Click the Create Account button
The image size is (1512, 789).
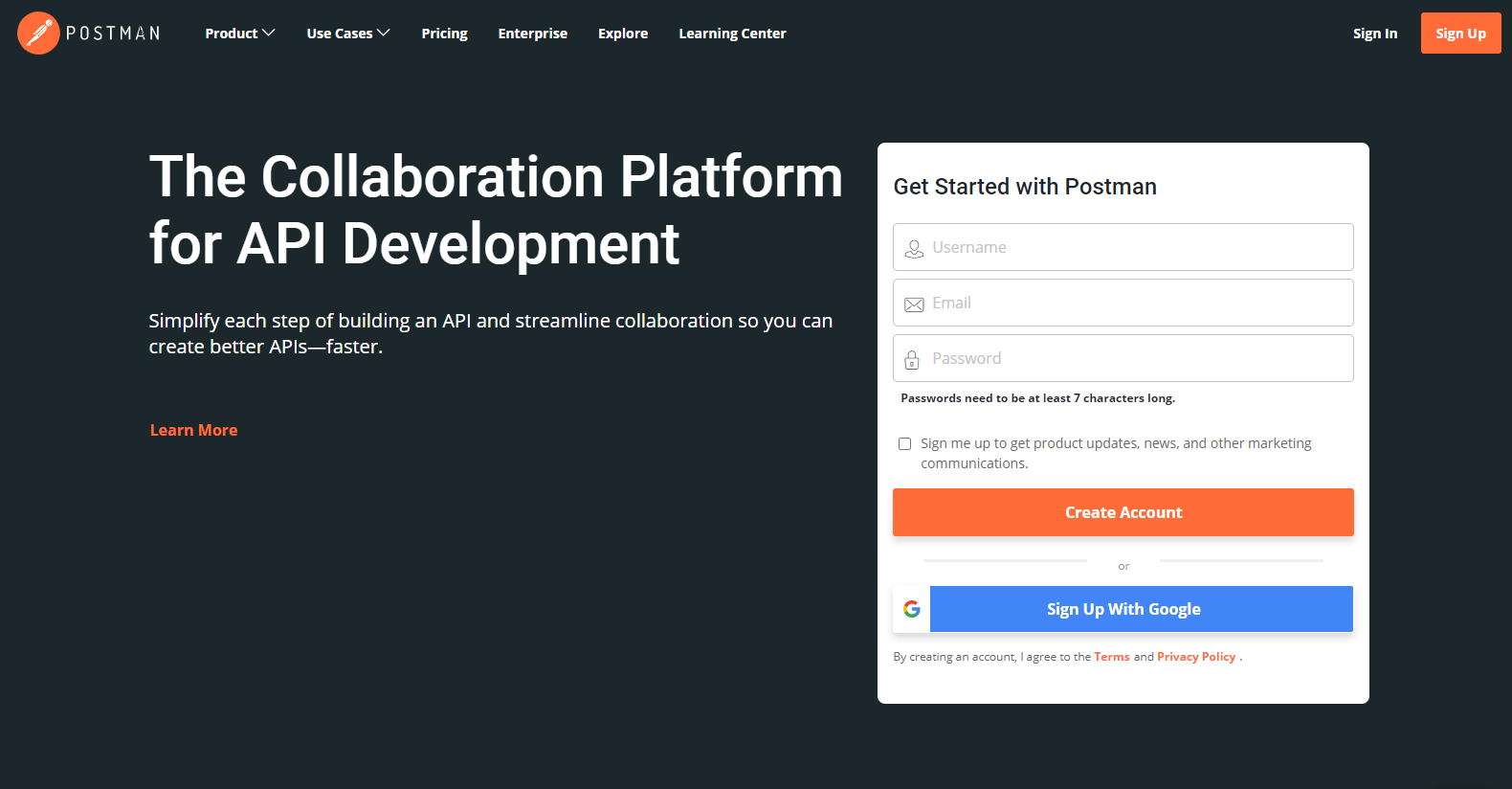click(1123, 512)
